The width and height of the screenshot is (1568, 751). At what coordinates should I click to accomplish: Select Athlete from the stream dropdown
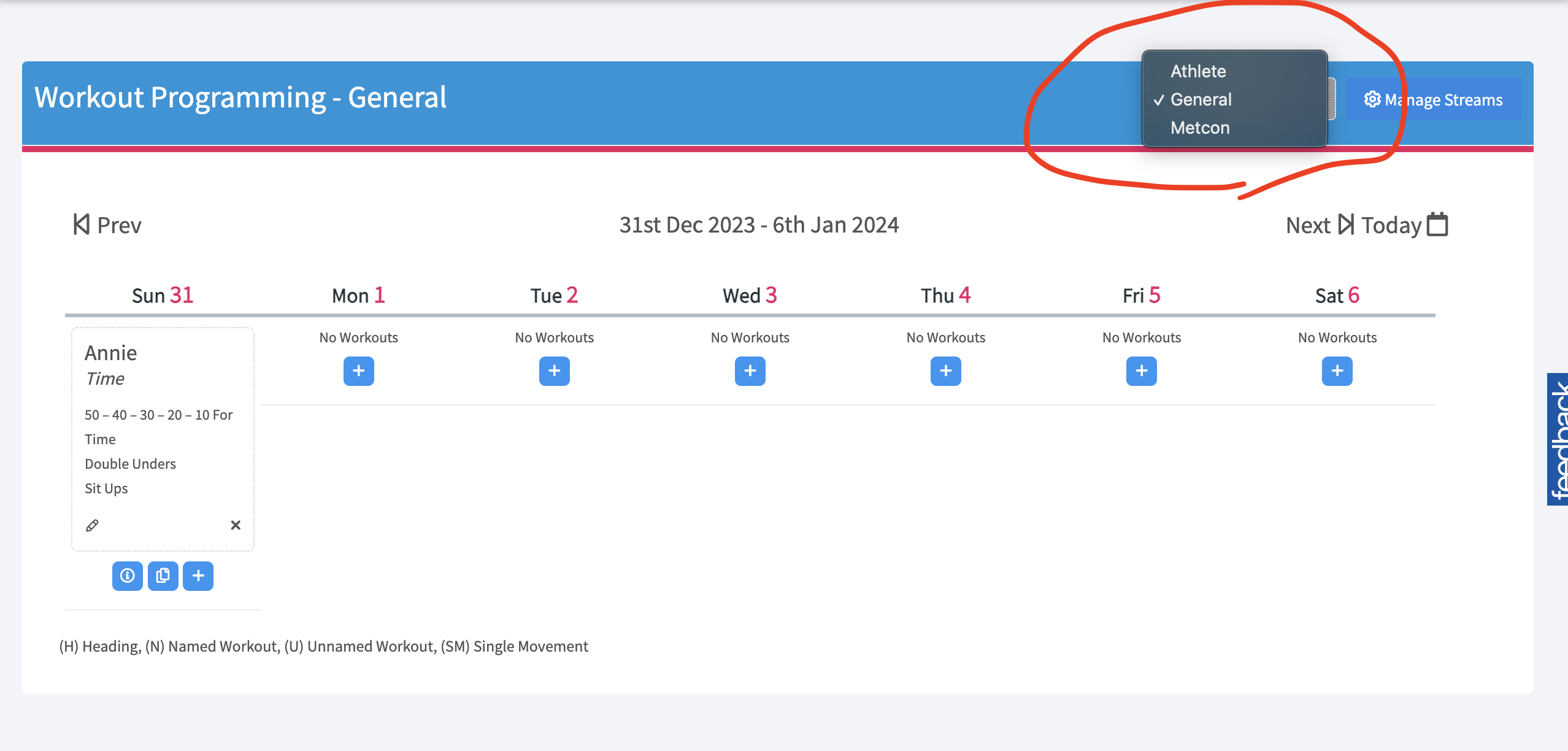(x=1198, y=71)
